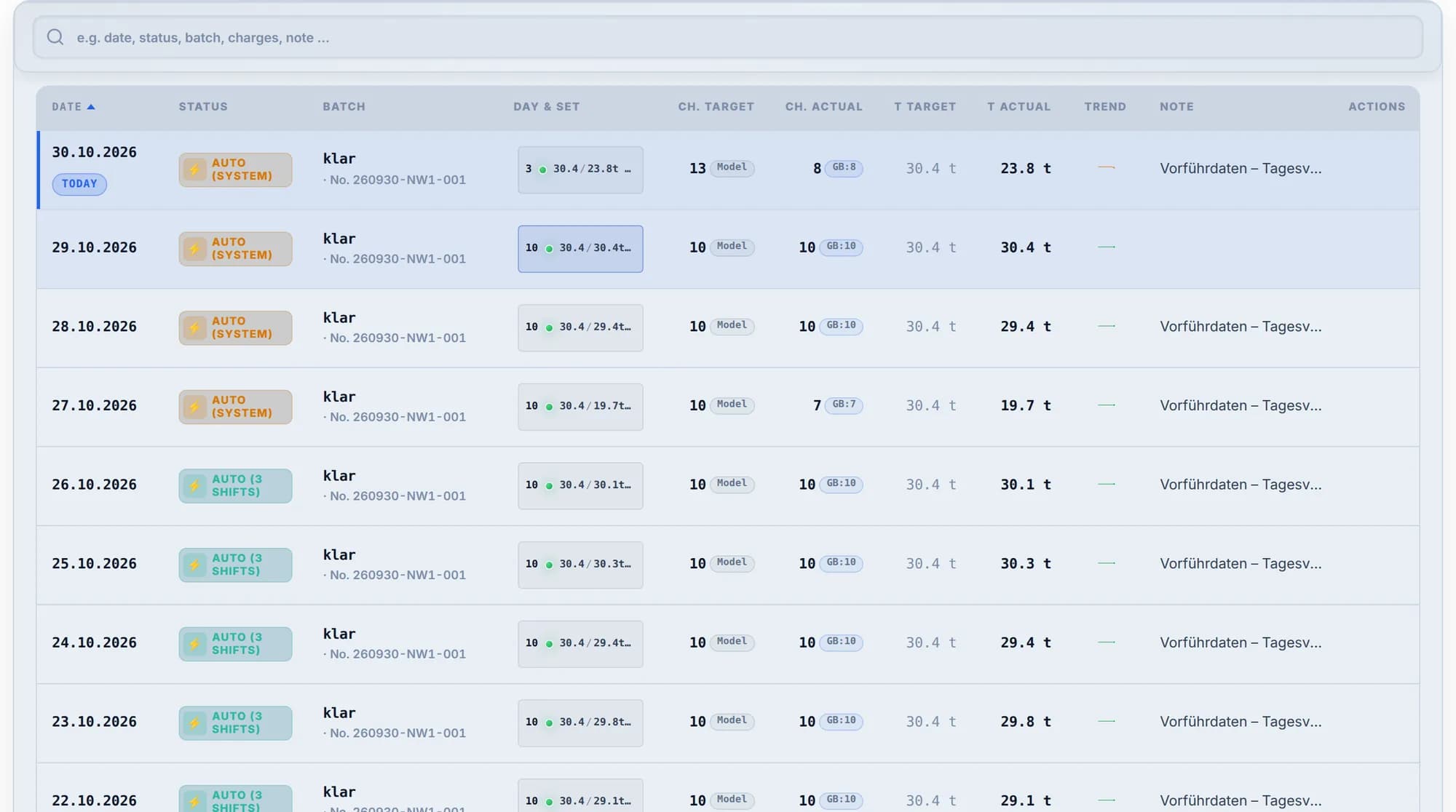The height and width of the screenshot is (812, 1456).
Task: Click lightning icon in 28.10.2026 status badge
Action: (194, 328)
